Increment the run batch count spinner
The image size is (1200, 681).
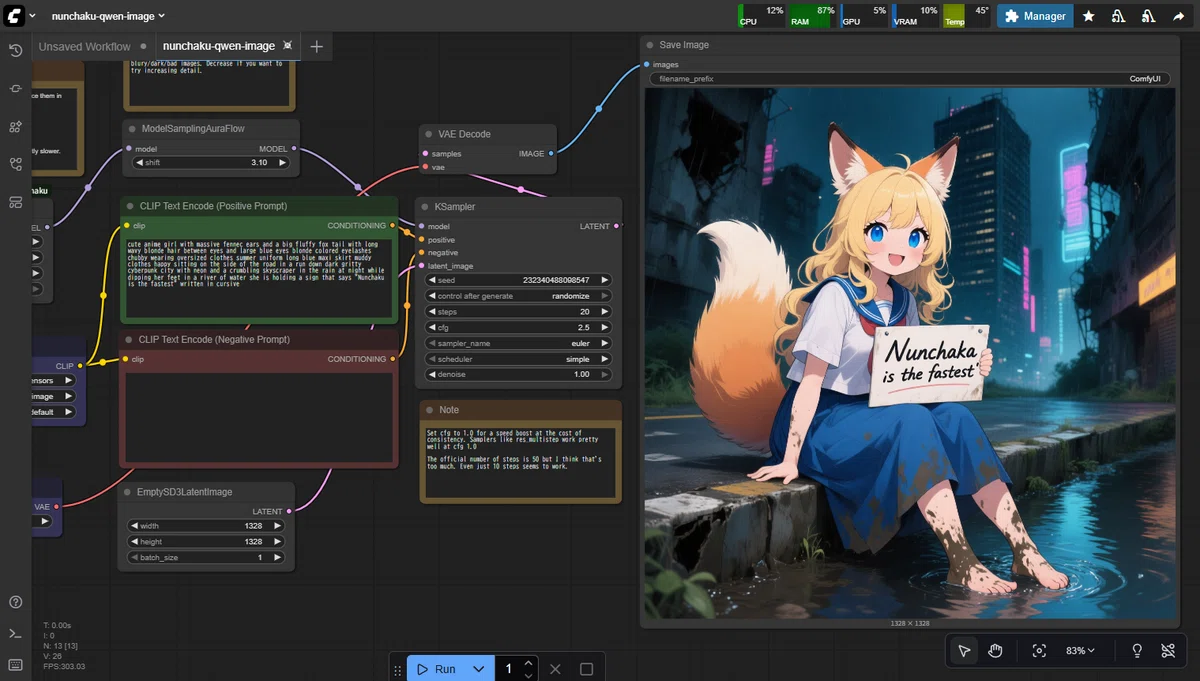pyautogui.click(x=530, y=663)
